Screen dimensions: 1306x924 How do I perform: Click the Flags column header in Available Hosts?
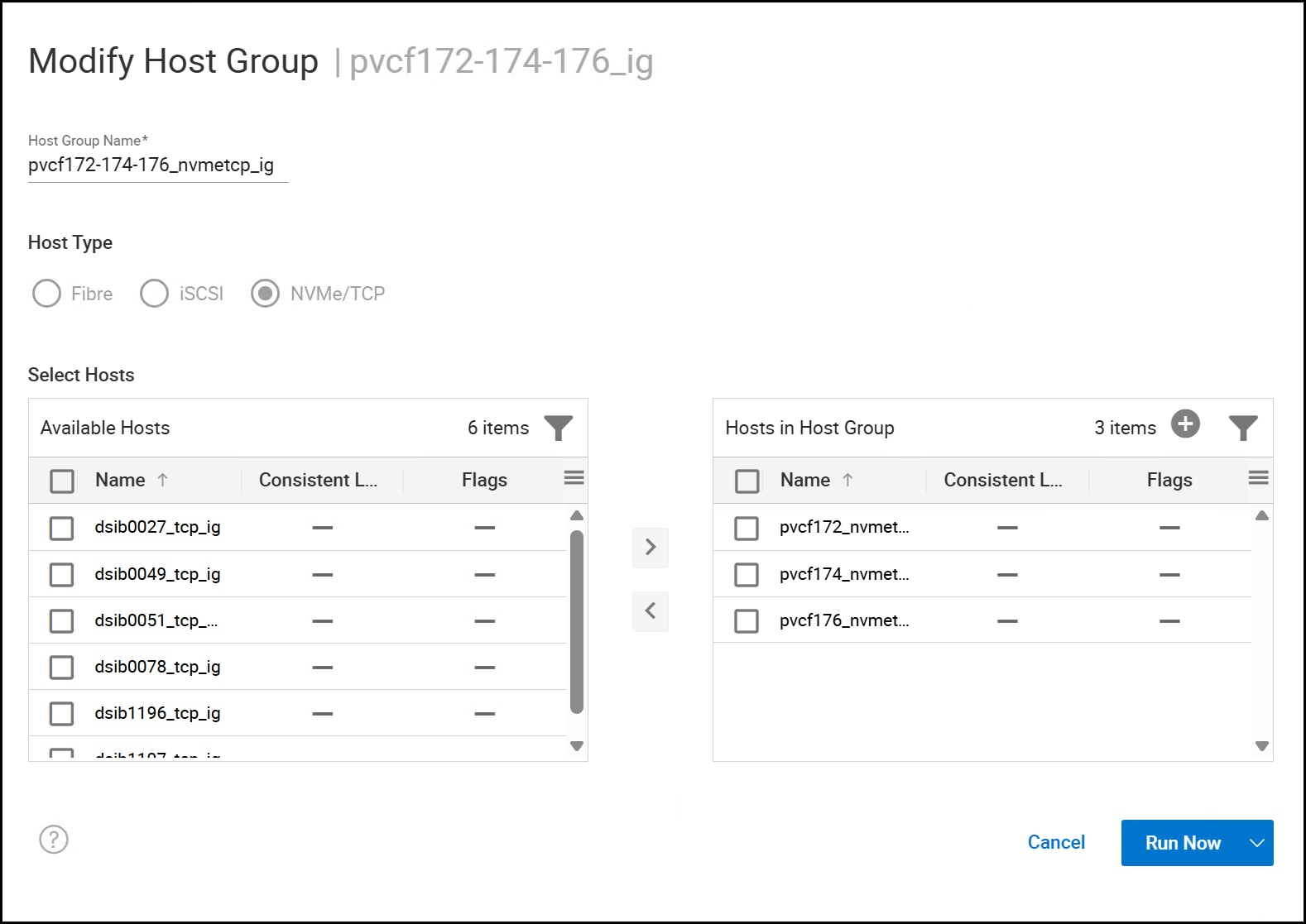point(484,480)
